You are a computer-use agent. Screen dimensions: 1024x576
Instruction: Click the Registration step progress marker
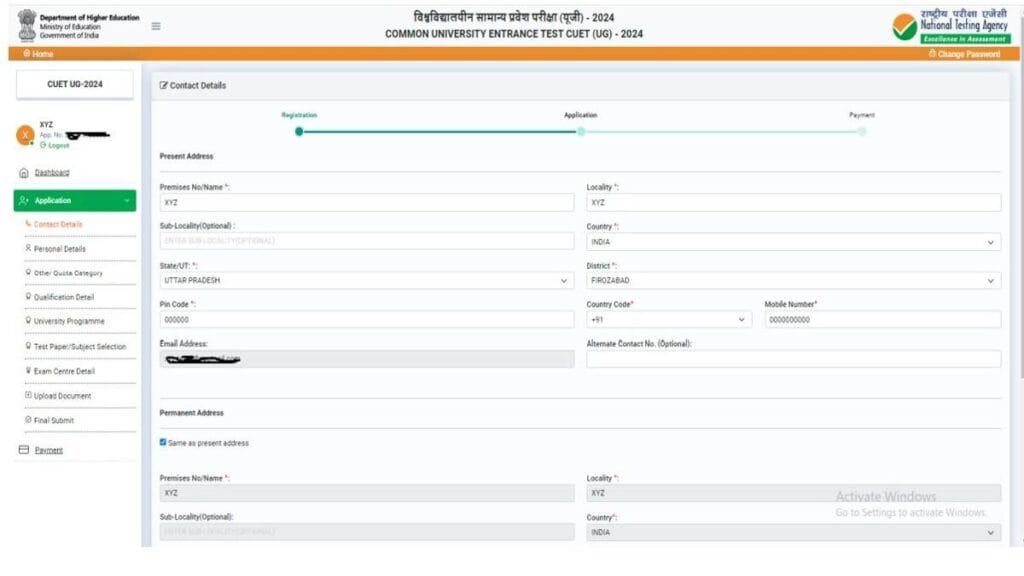[299, 131]
